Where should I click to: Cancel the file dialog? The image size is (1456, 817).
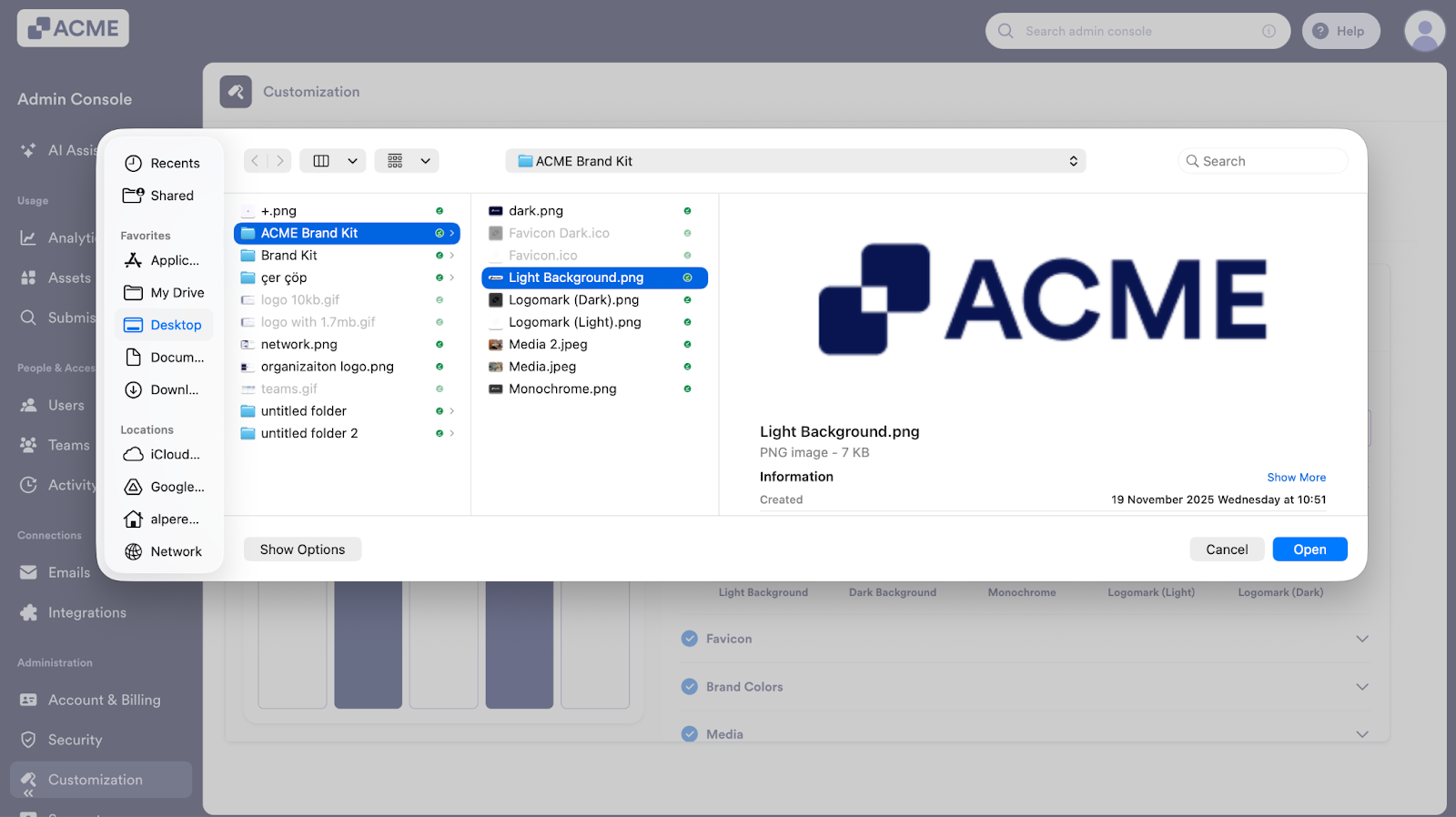click(1227, 550)
